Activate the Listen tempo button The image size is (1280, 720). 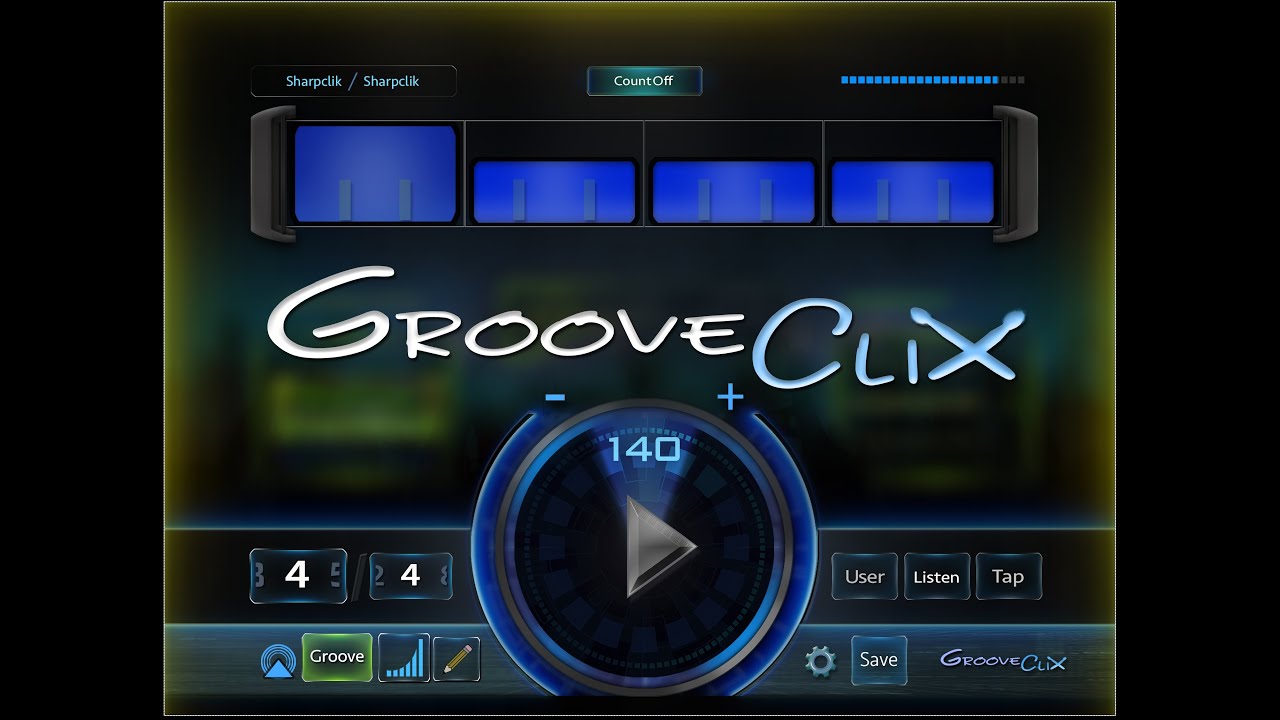(937, 577)
